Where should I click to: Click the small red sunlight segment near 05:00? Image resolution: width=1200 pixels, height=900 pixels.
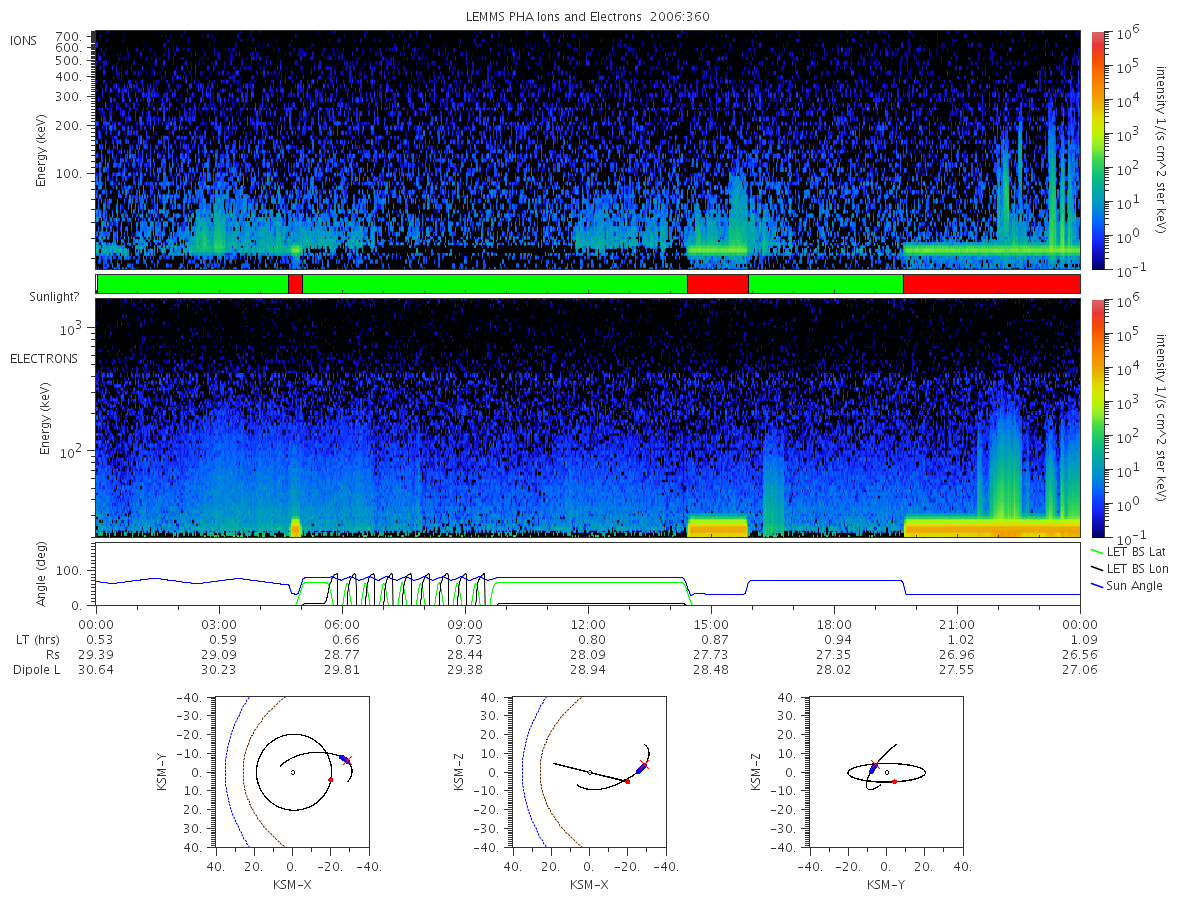pyautogui.click(x=295, y=284)
